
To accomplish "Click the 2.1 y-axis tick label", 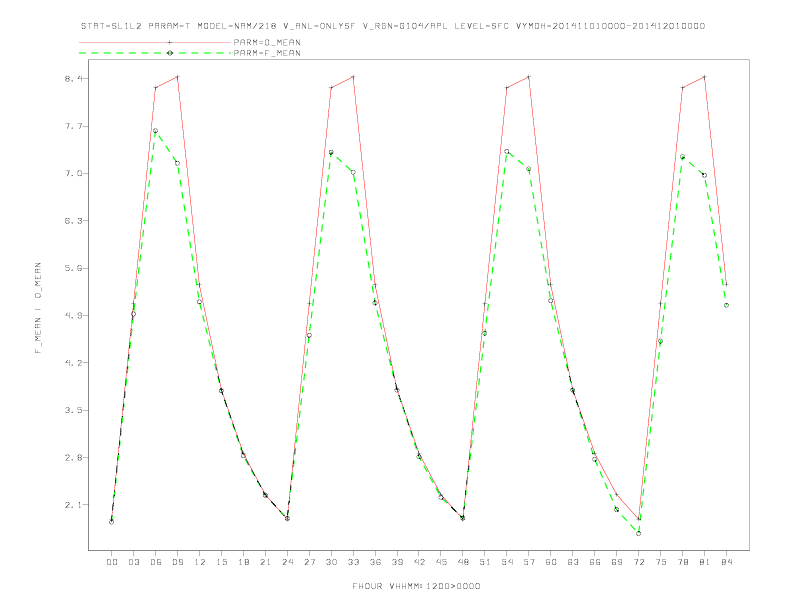I will [73, 505].
